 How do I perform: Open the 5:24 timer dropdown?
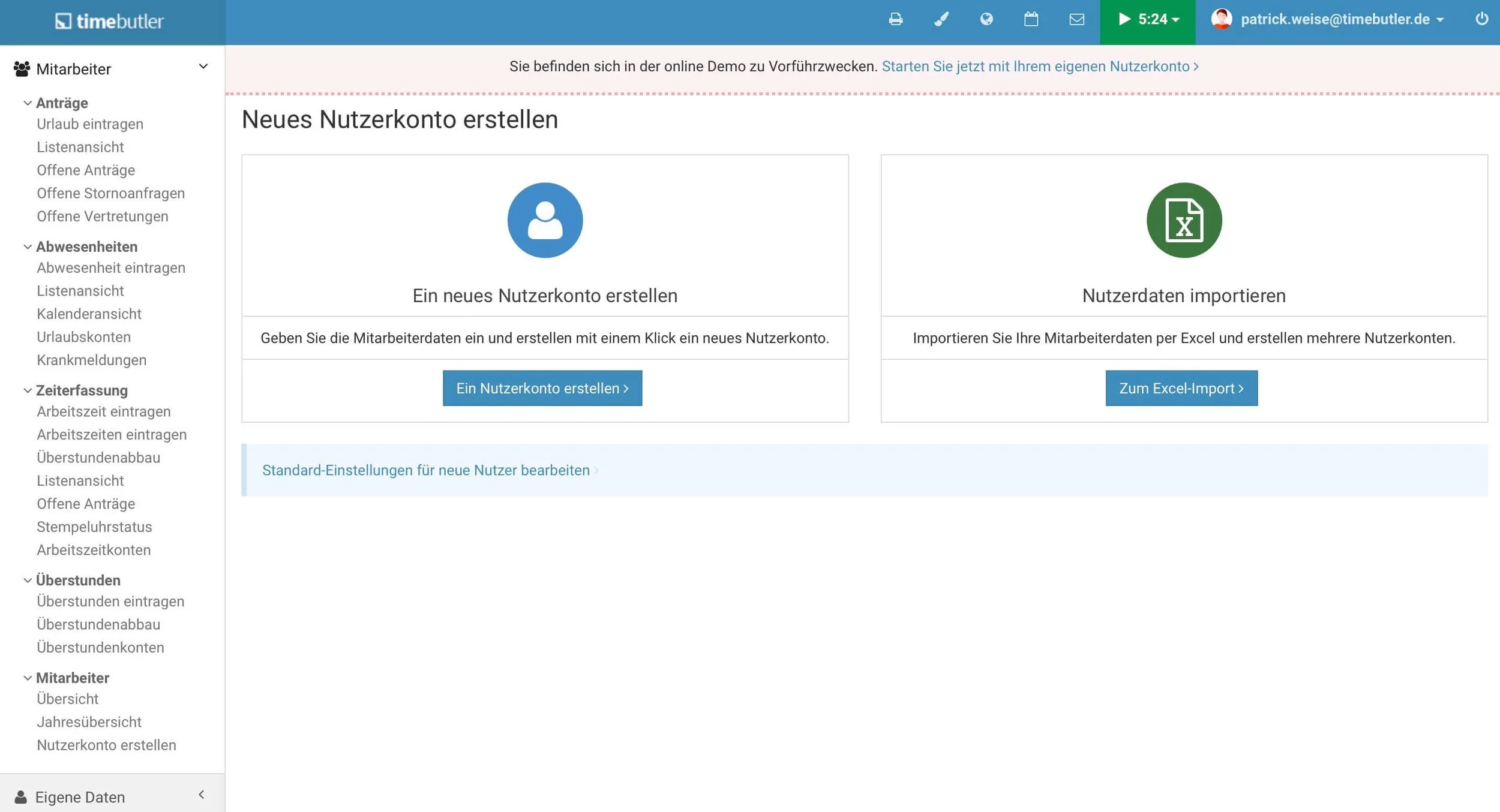pyautogui.click(x=1147, y=20)
